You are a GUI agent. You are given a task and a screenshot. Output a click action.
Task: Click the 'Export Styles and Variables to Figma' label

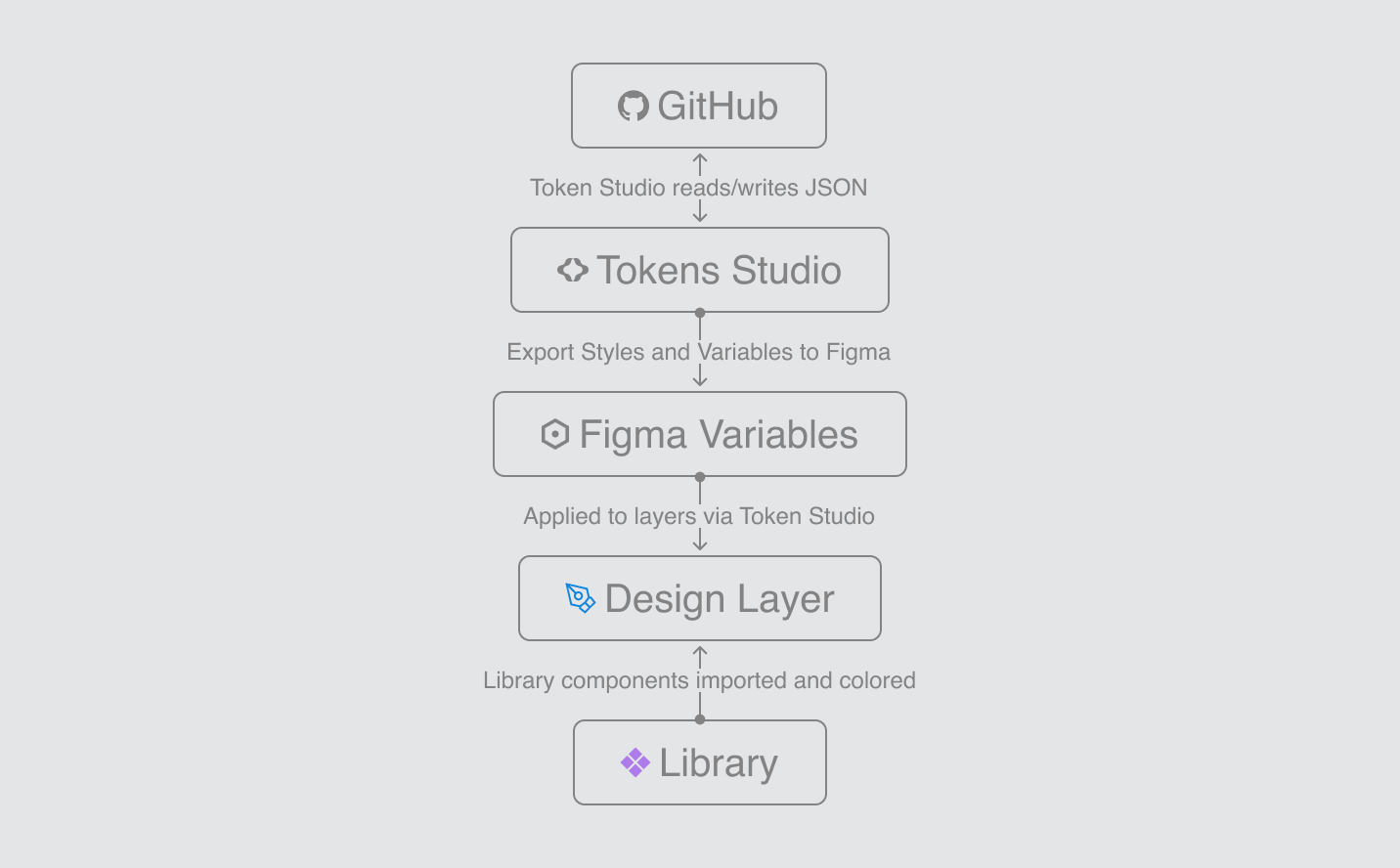click(x=699, y=352)
